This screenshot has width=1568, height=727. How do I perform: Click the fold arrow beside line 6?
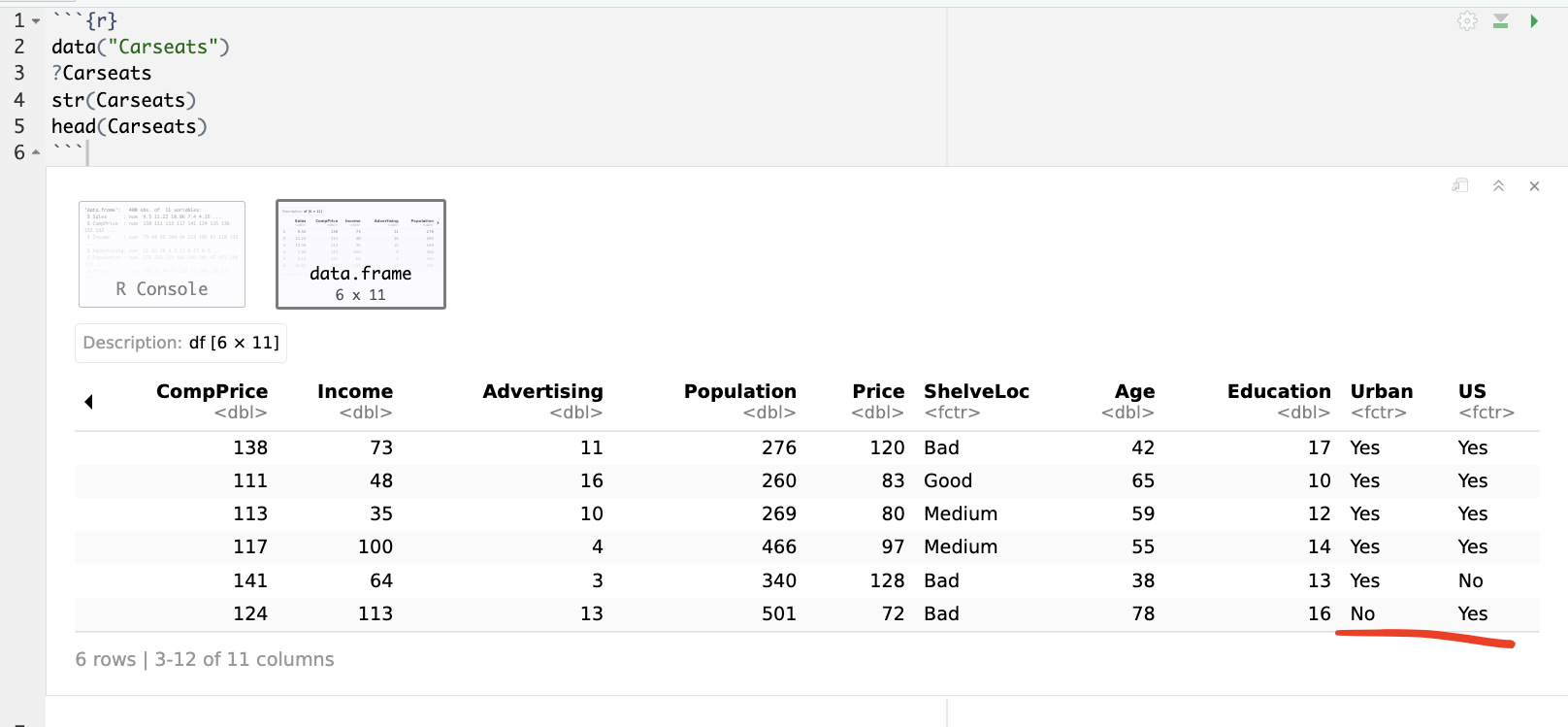(x=36, y=152)
